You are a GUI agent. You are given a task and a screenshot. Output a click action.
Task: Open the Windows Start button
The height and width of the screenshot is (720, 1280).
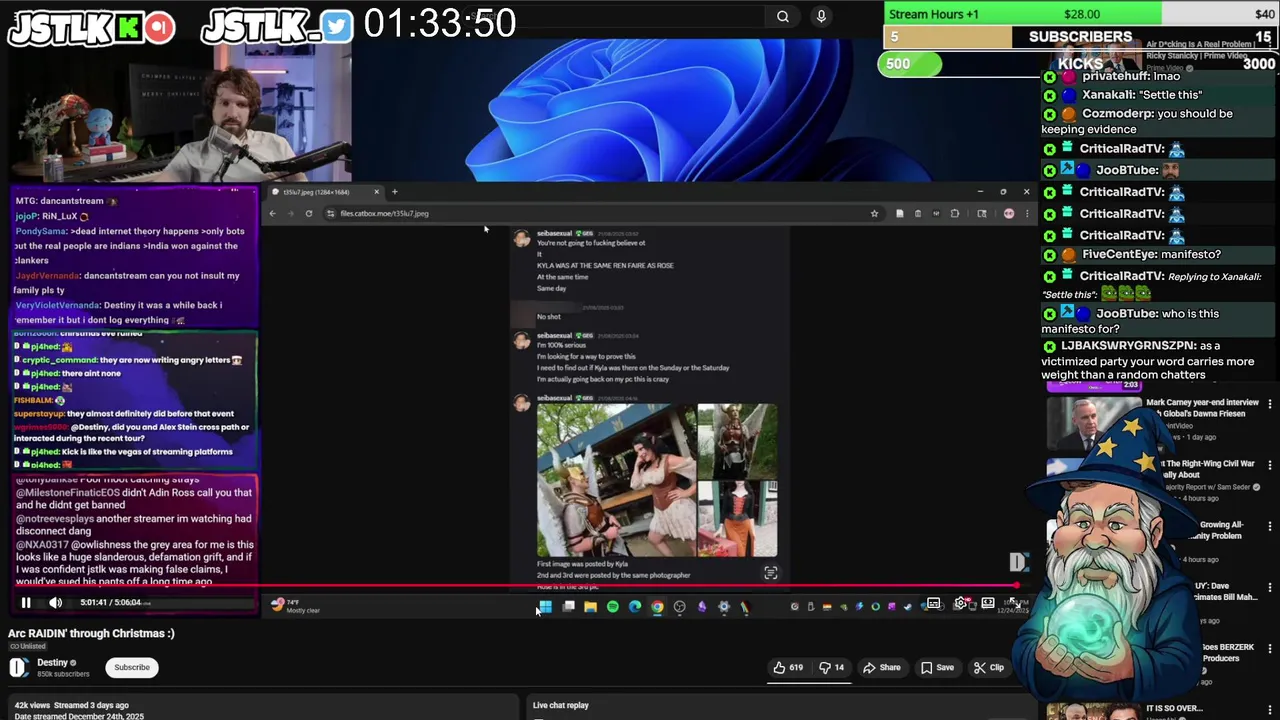(546, 606)
